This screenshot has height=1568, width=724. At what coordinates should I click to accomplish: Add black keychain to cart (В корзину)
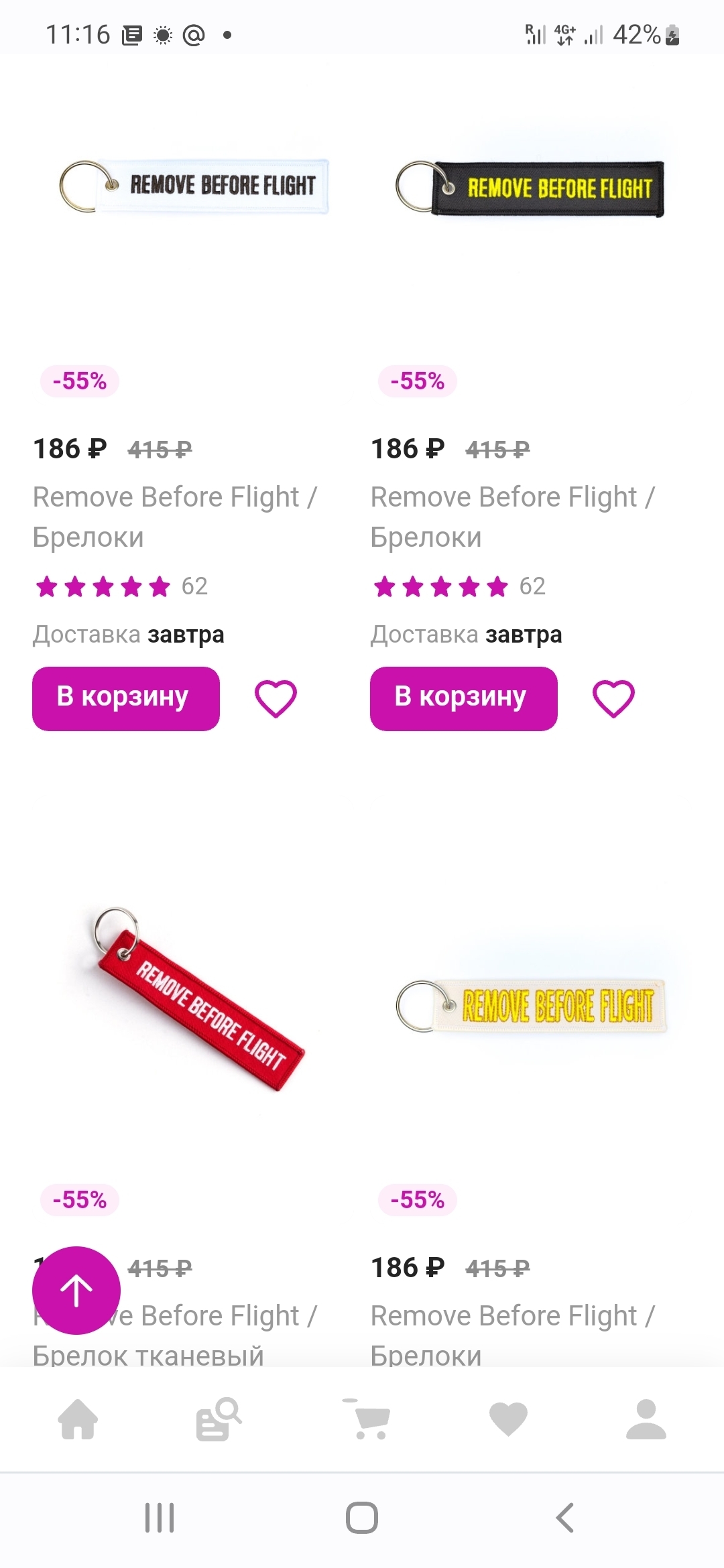tap(464, 698)
